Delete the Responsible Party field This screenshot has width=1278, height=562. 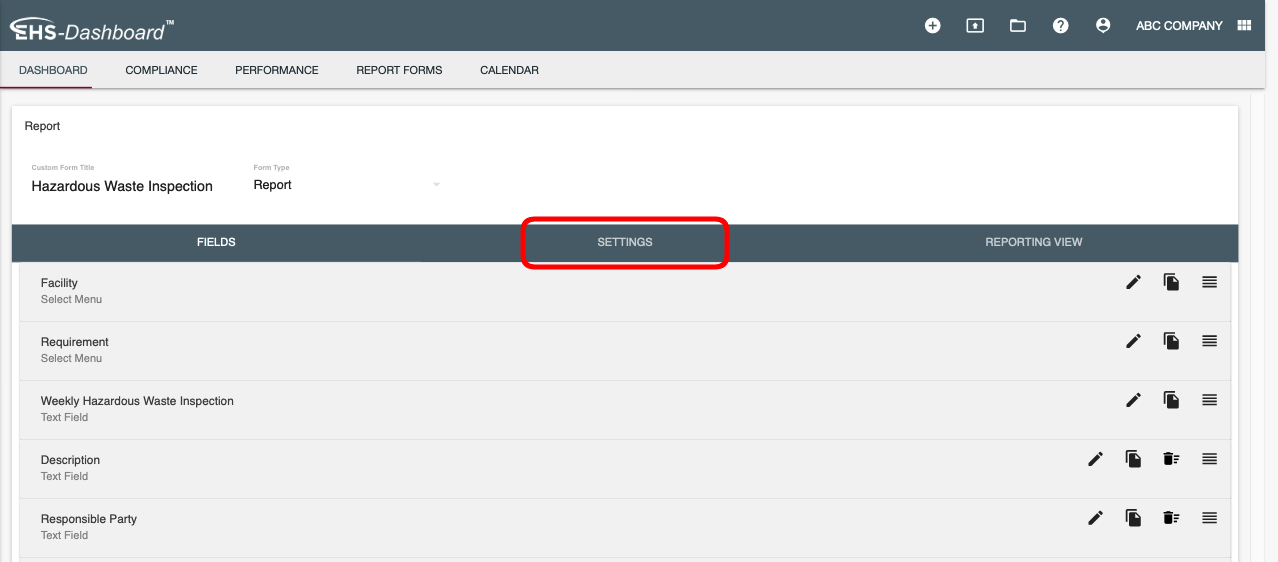[x=1171, y=518]
